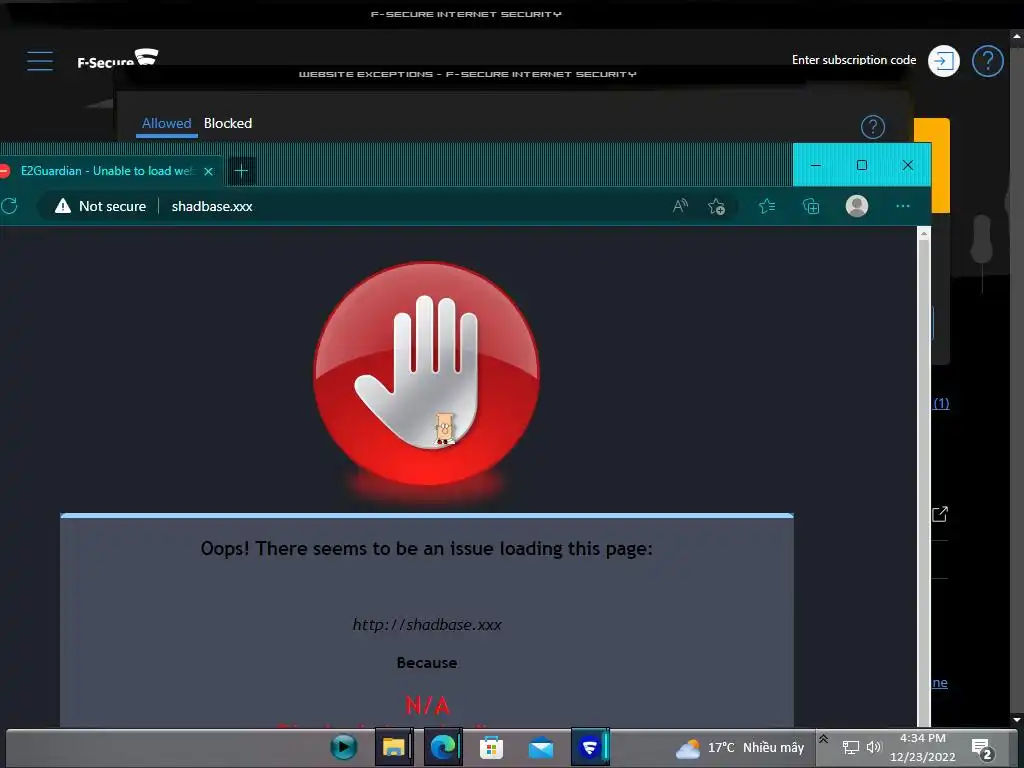Show hidden system tray icons
Viewport: 1024px width, 768px height.
coord(824,739)
